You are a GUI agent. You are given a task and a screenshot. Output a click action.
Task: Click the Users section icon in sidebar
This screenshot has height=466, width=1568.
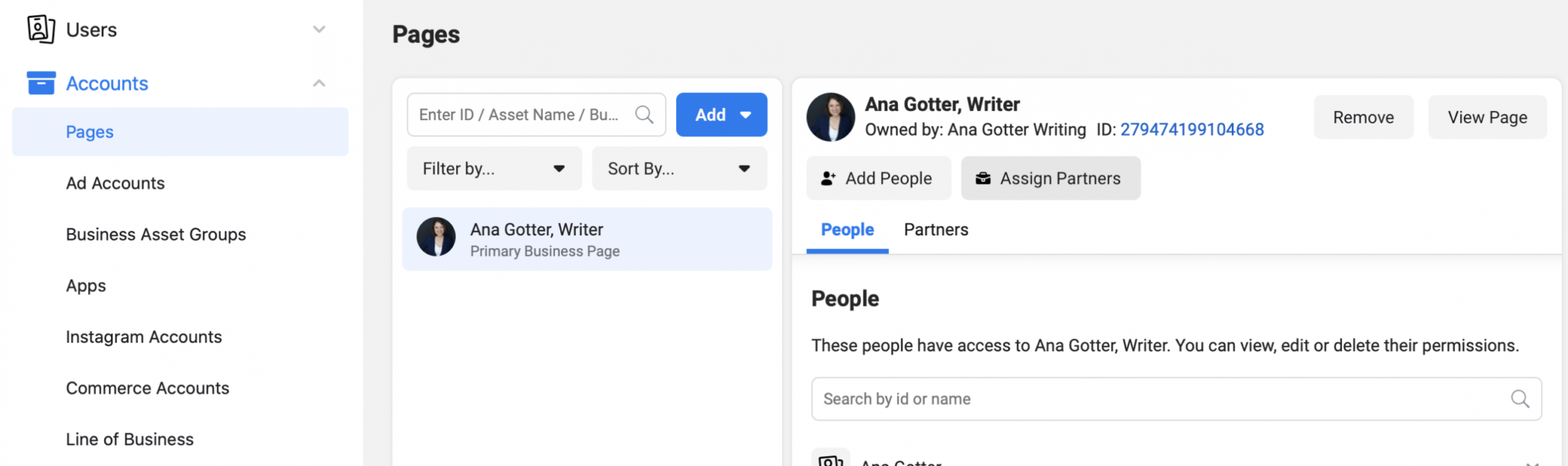click(x=41, y=29)
